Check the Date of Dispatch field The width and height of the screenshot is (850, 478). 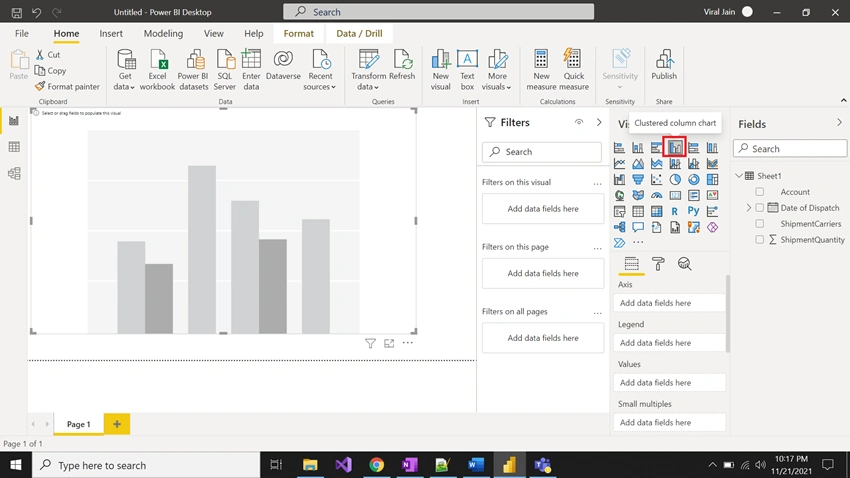759,208
